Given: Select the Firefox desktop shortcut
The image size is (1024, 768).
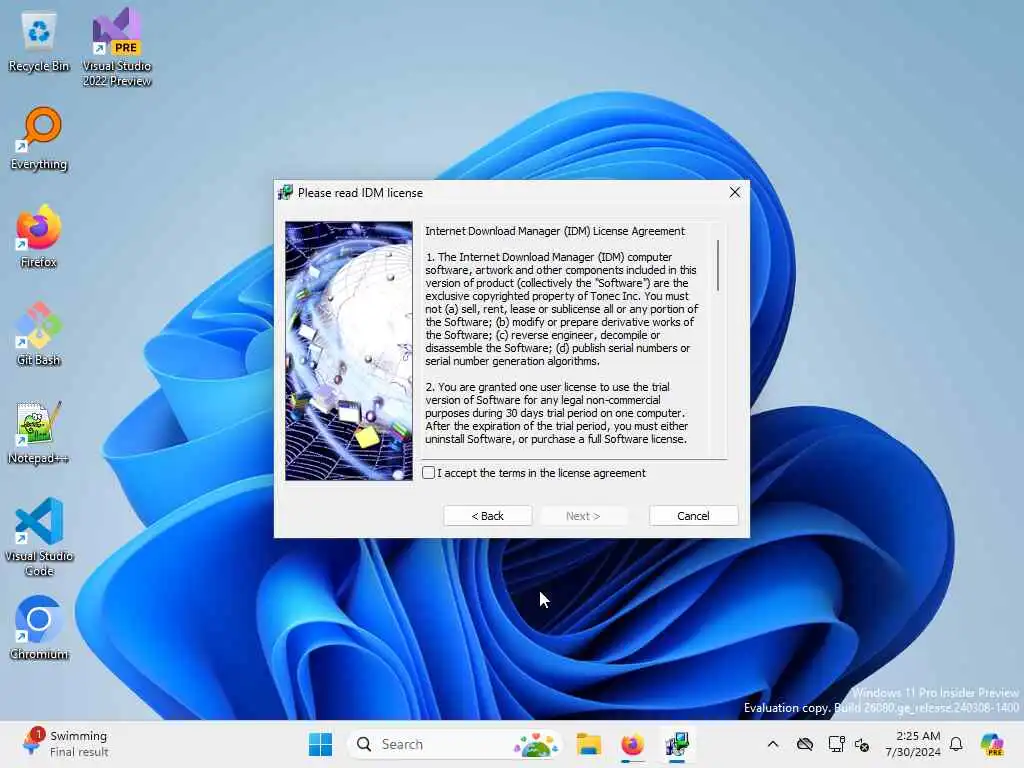Looking at the screenshot, I should click(39, 236).
